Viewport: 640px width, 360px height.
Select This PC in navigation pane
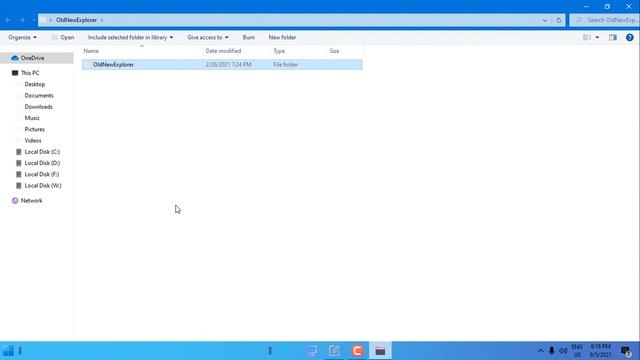coord(30,73)
